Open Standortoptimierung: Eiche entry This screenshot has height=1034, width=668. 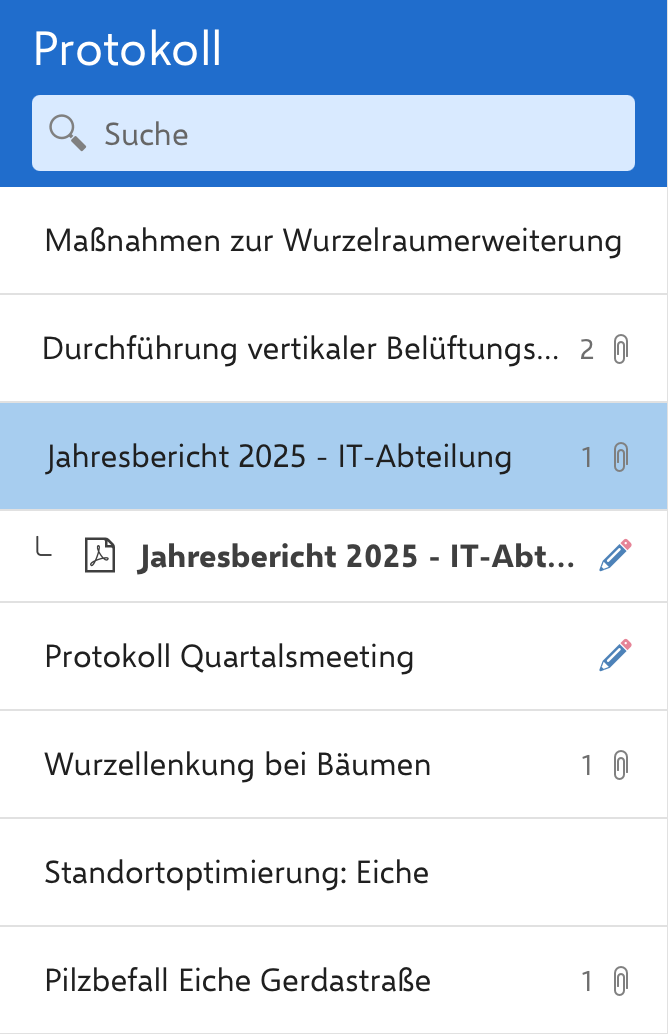(x=237, y=873)
